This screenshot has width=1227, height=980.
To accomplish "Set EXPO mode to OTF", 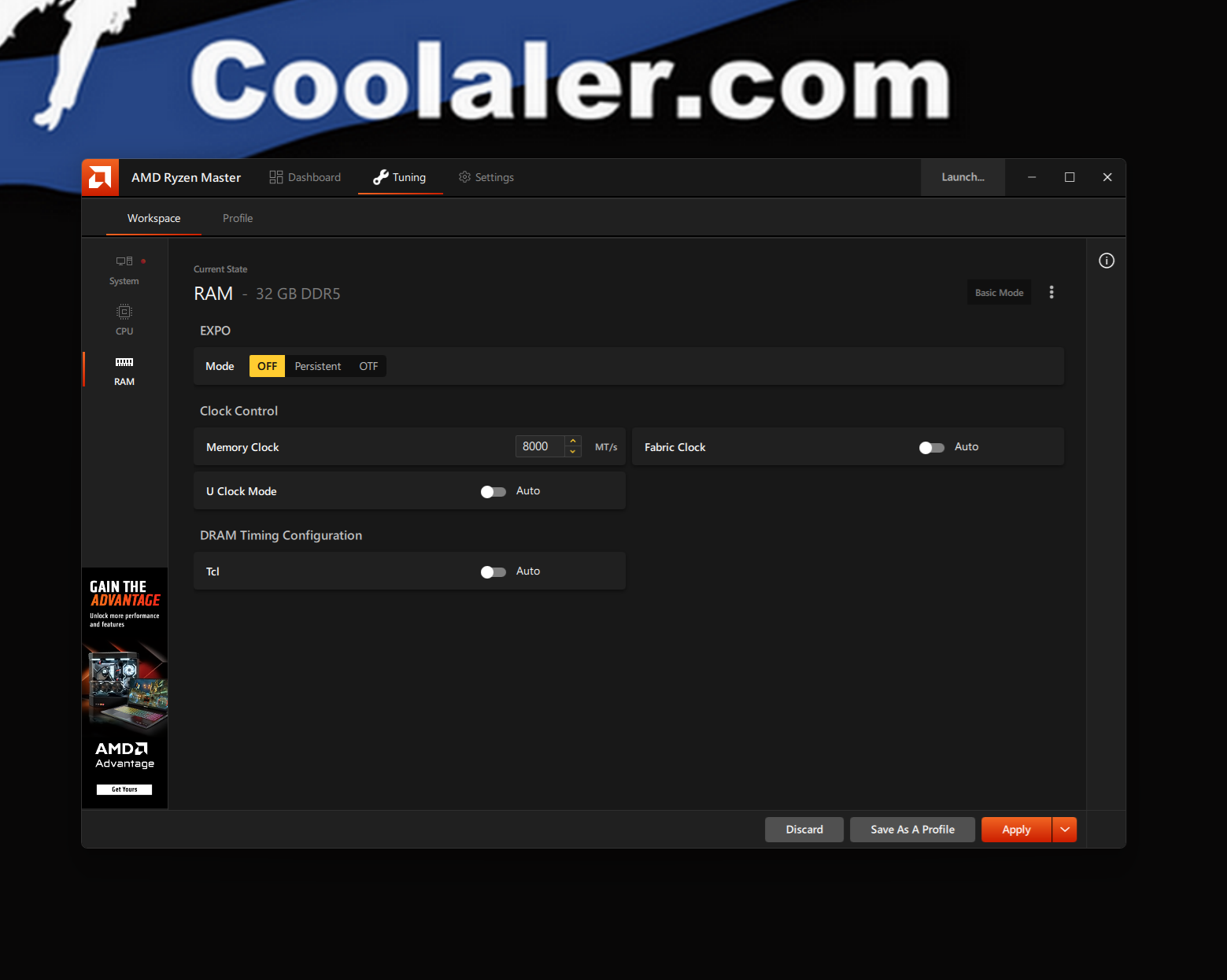I will pos(368,366).
